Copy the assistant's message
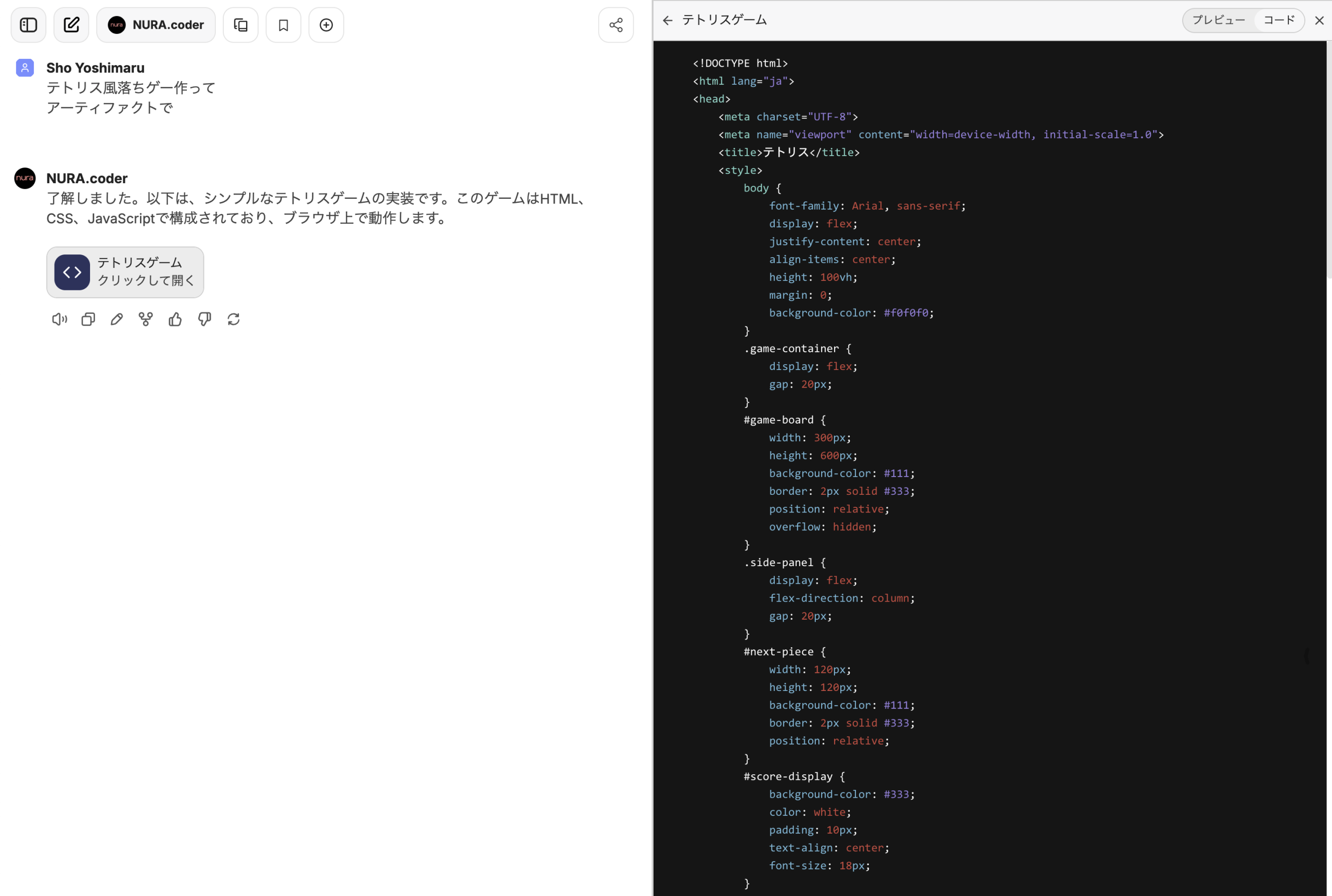The height and width of the screenshot is (896, 1332). (87, 319)
